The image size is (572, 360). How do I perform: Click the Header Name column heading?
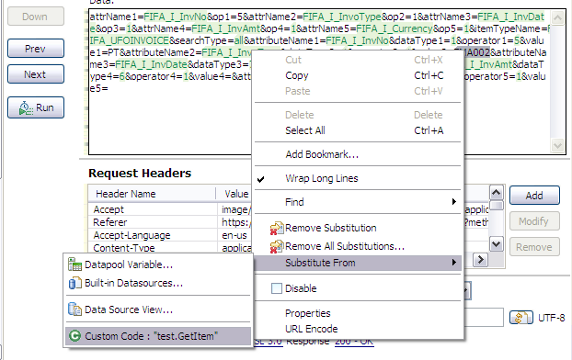(152, 194)
